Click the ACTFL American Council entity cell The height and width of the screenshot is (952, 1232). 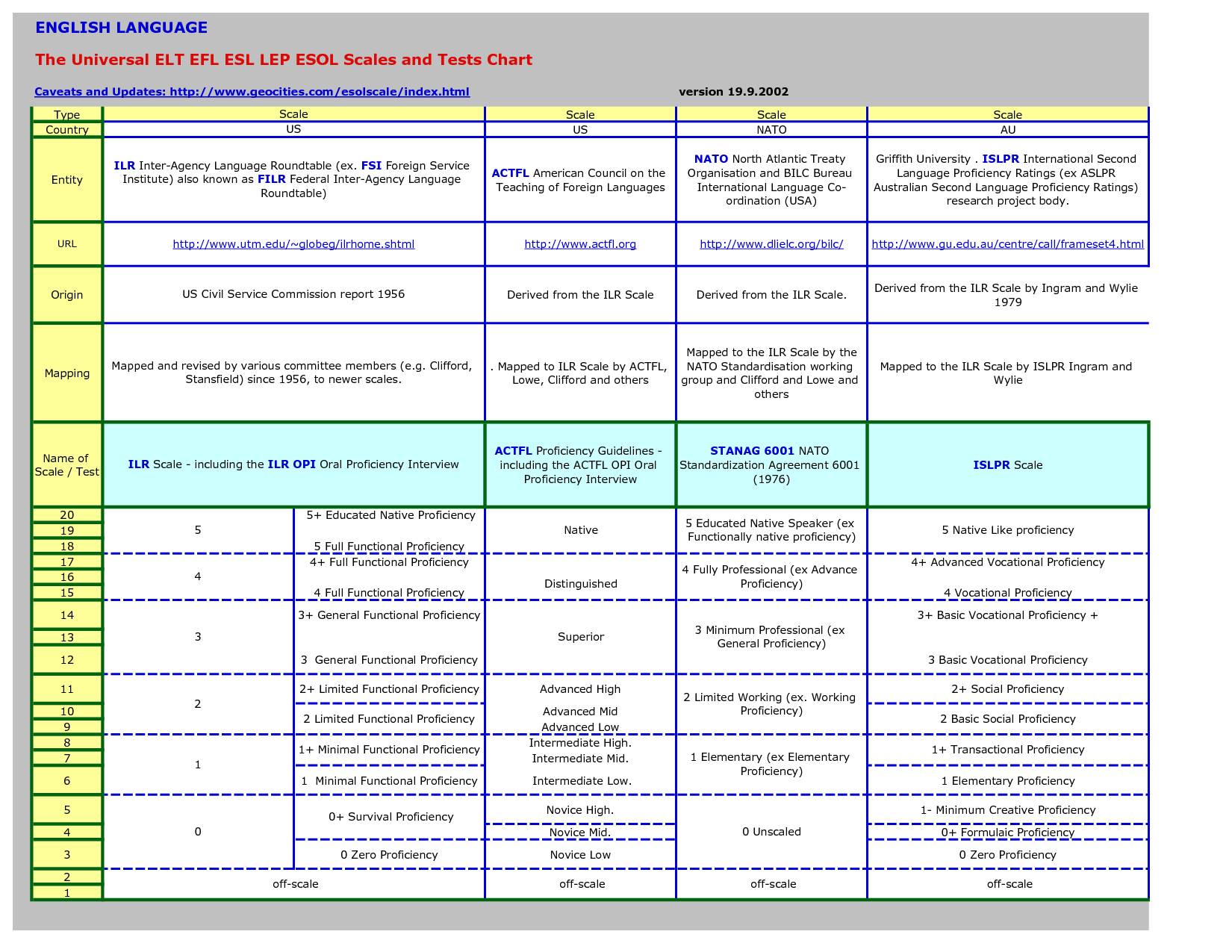click(x=580, y=180)
